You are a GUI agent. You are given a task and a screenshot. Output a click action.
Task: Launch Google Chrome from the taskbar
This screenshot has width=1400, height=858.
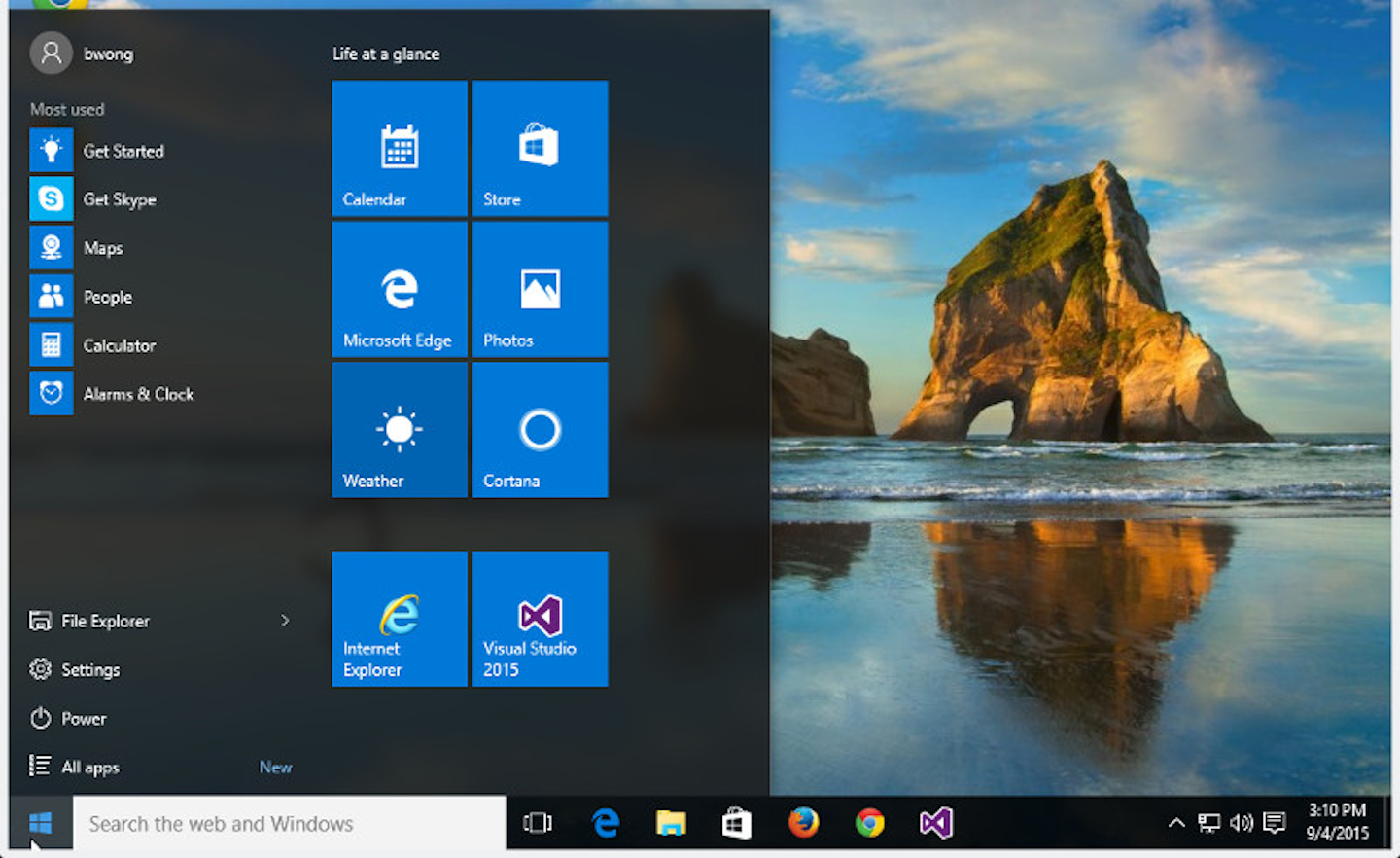[869, 823]
